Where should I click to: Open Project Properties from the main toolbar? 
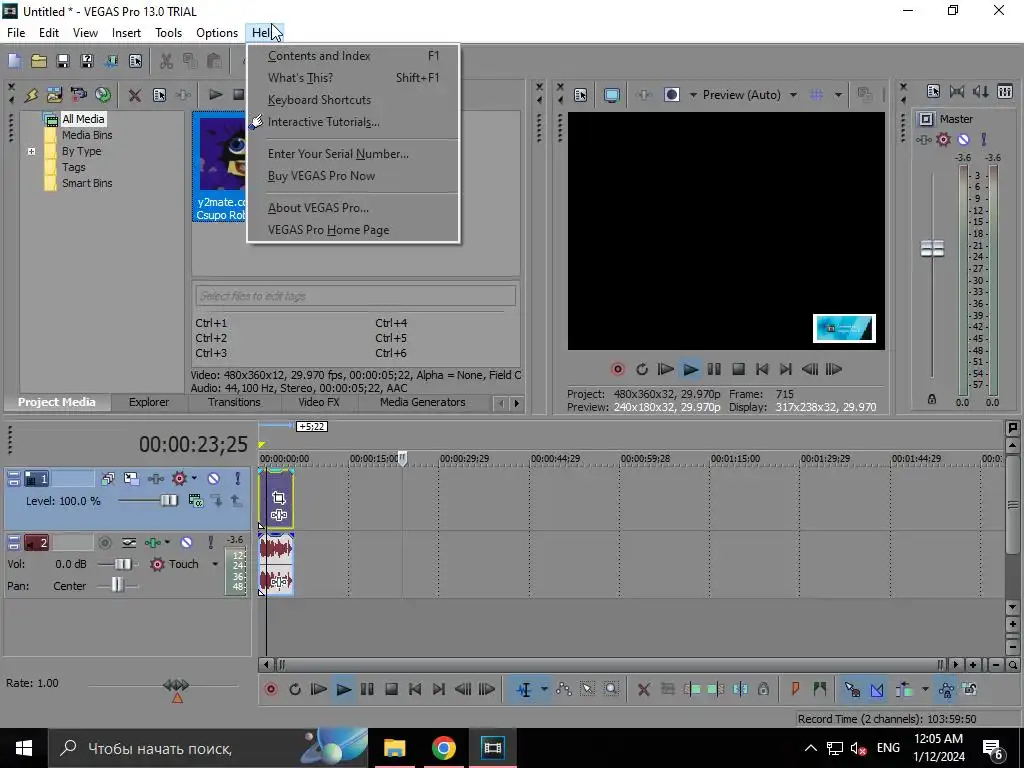(135, 61)
